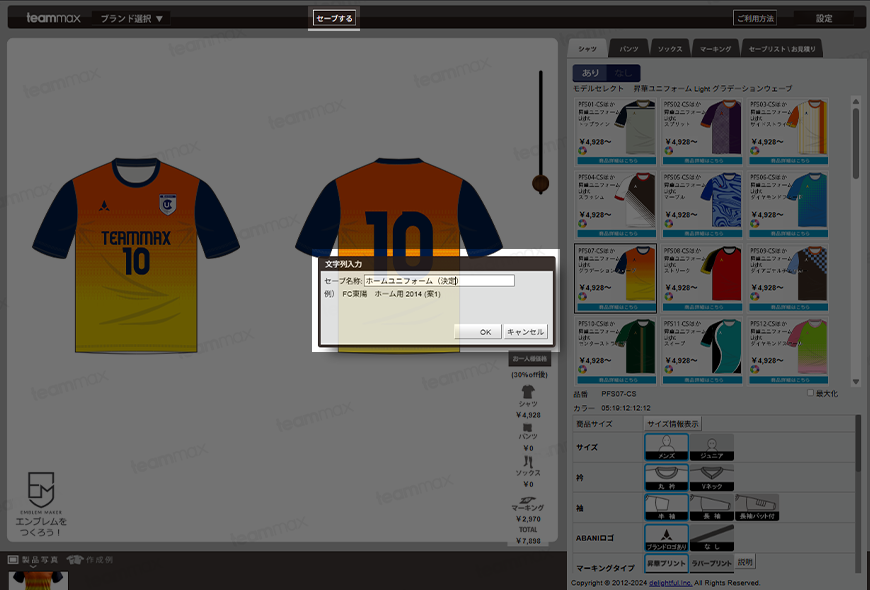Select the 長袖パット付 sleeve icon
The image size is (870, 590).
[757, 508]
